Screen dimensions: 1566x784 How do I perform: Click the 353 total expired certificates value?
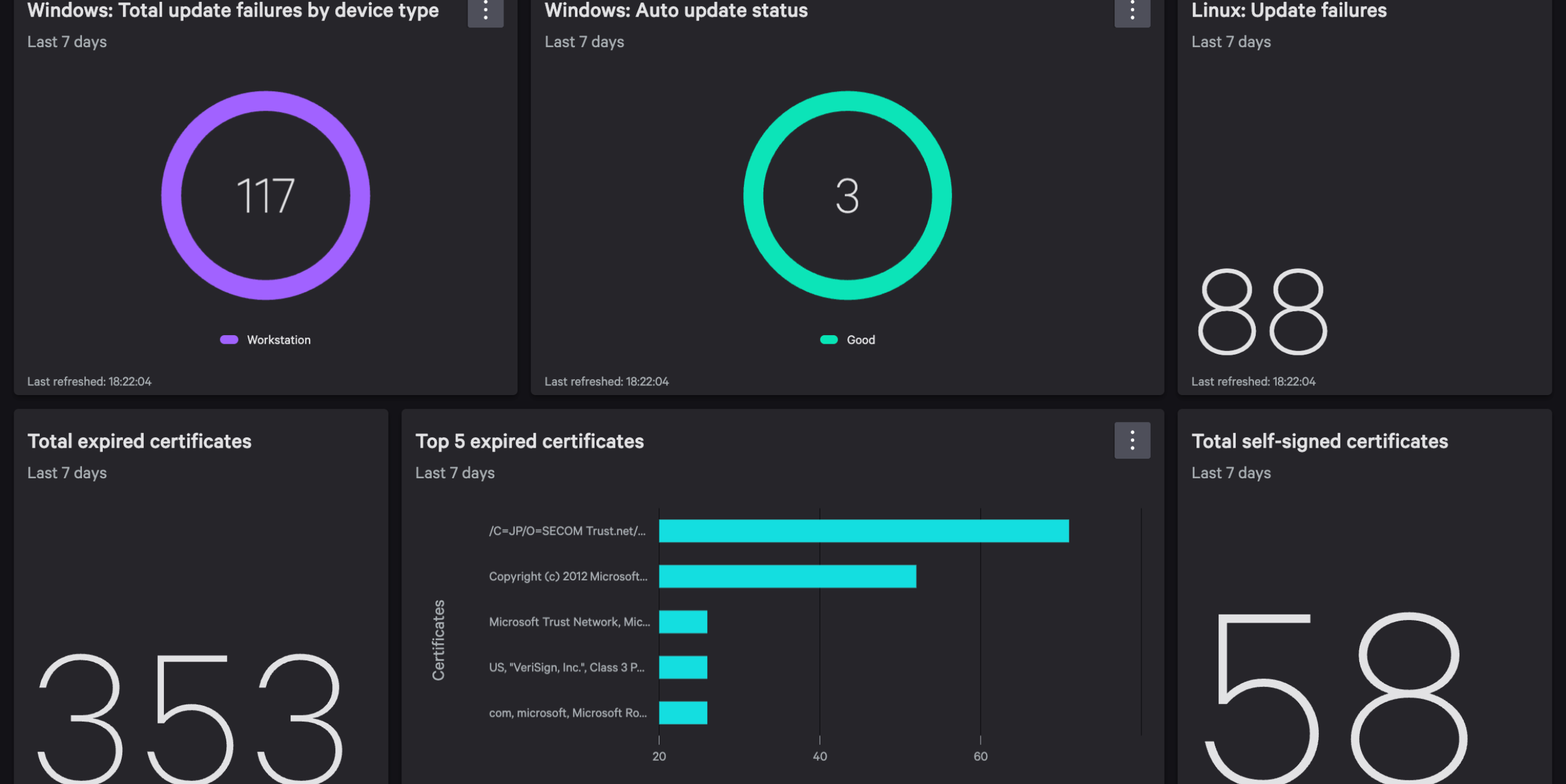coord(190,719)
